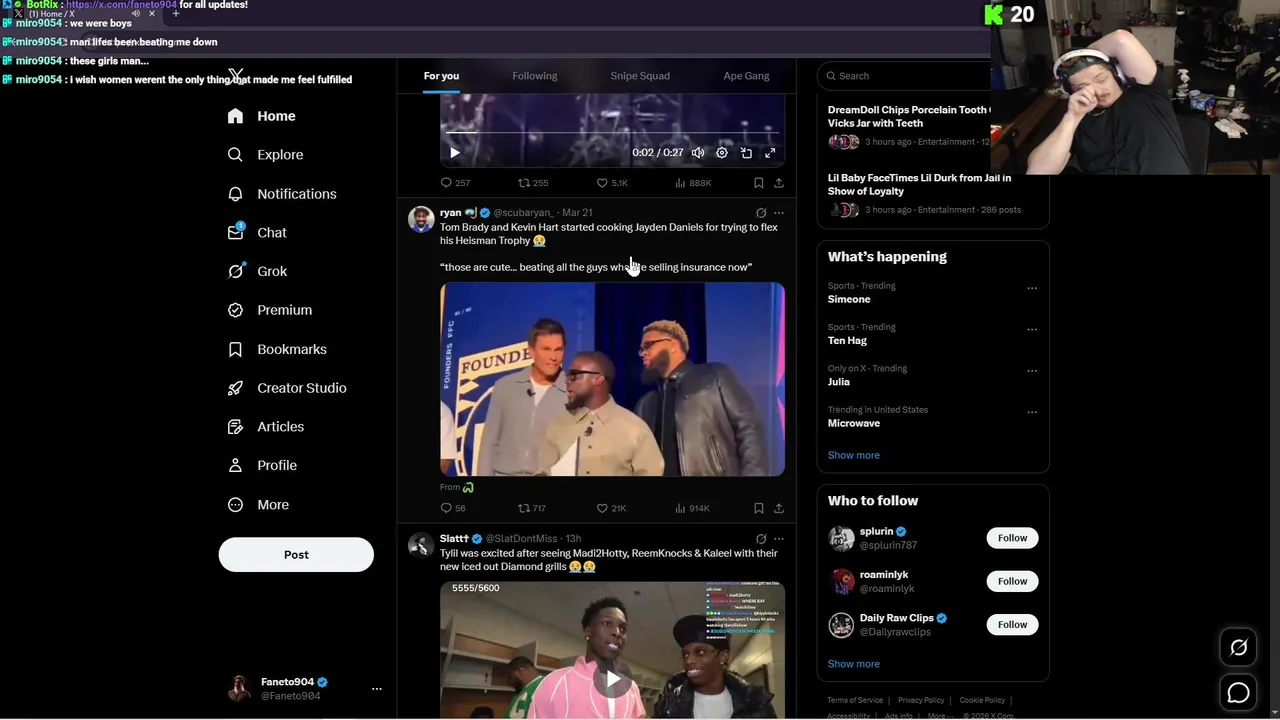
Task: Open more options for Simeone trend
Action: tap(1032, 288)
